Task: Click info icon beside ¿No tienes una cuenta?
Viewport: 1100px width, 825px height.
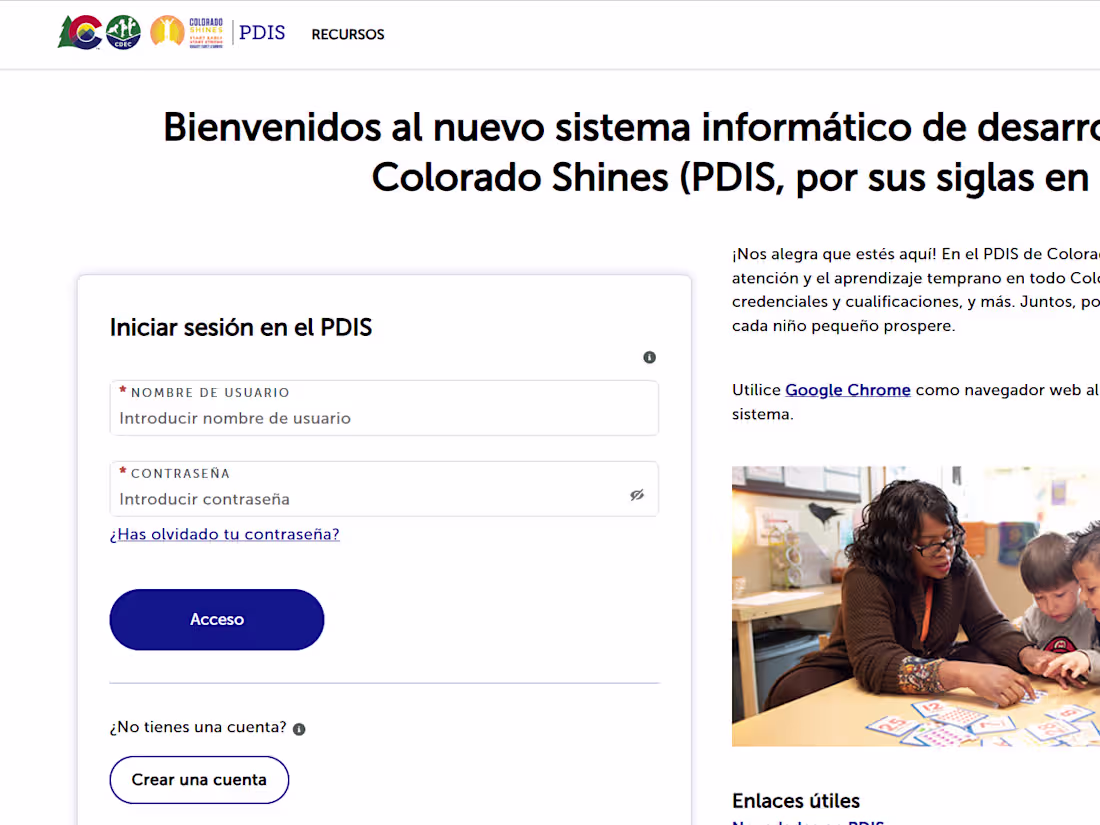Action: [299, 729]
